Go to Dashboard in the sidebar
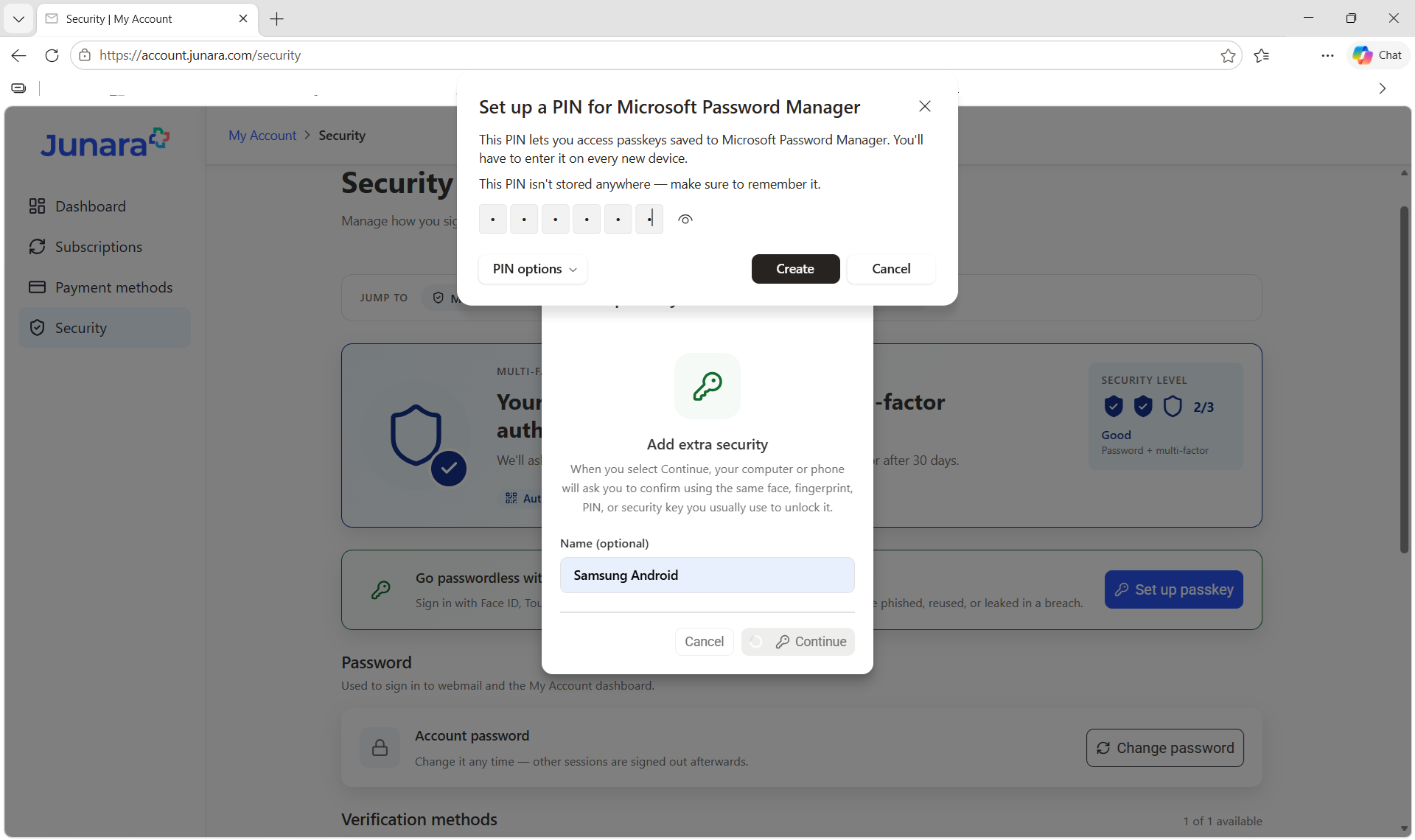 pyautogui.click(x=105, y=206)
